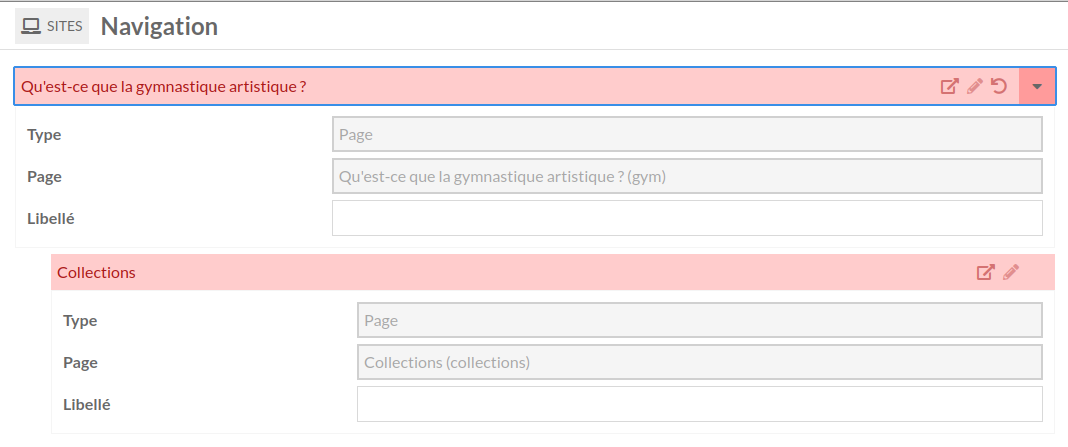The image size is (1068, 447).
Task: Click the Libellé label under Collections
Action: click(x=87, y=404)
